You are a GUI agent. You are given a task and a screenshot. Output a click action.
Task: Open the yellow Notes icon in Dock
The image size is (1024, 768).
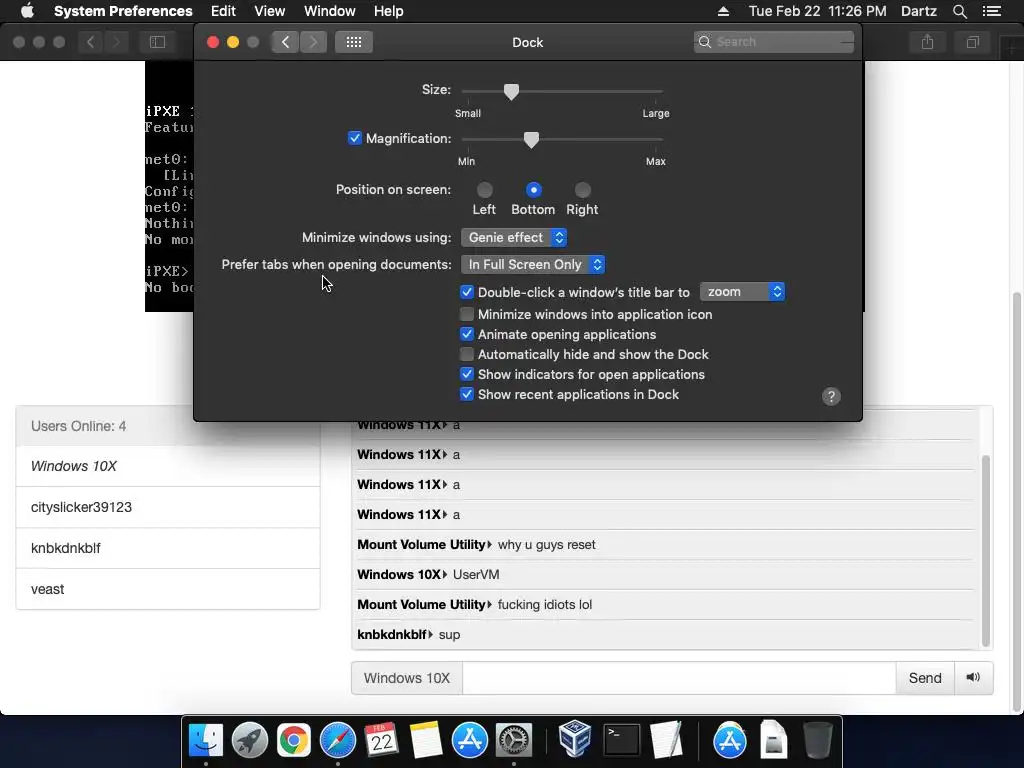[426, 741]
